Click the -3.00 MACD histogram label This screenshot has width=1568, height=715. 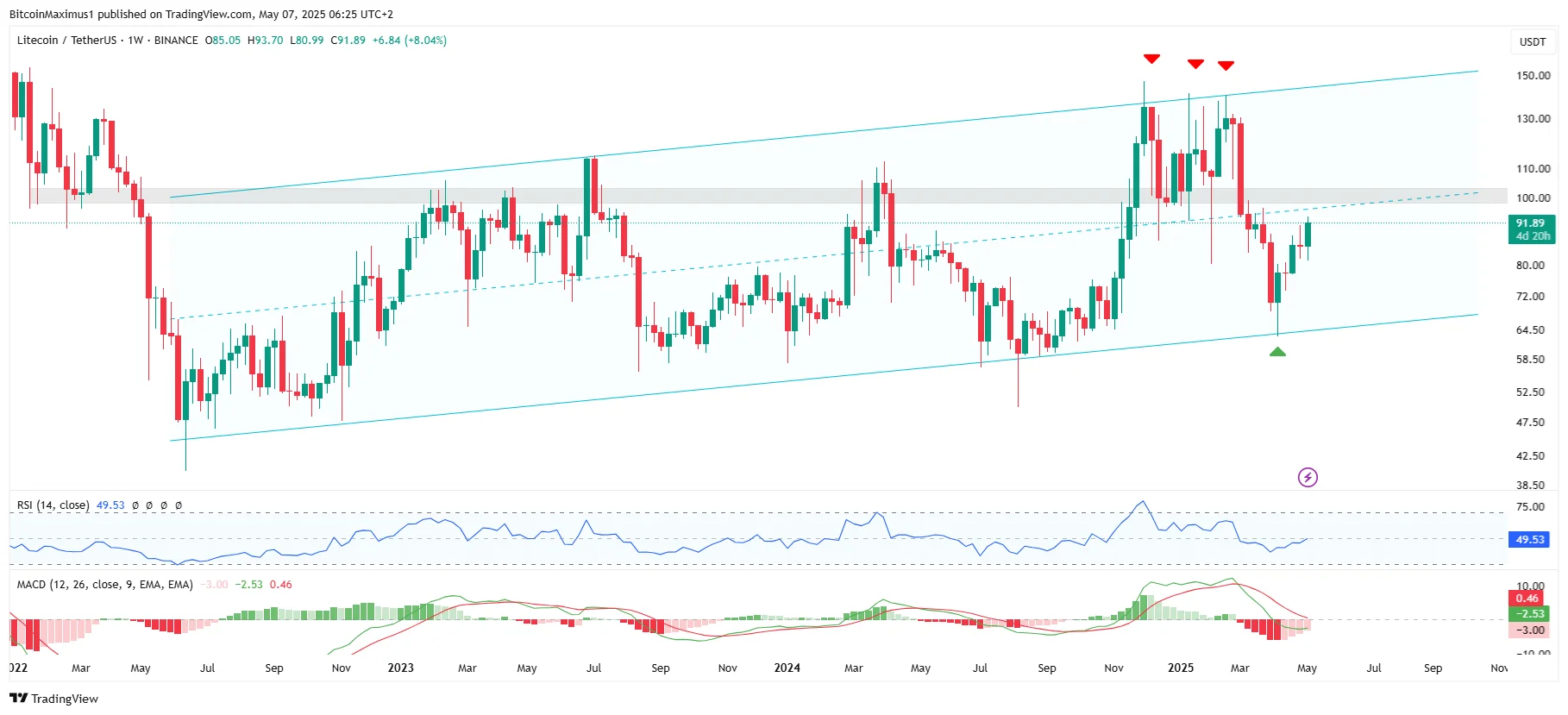click(1529, 630)
